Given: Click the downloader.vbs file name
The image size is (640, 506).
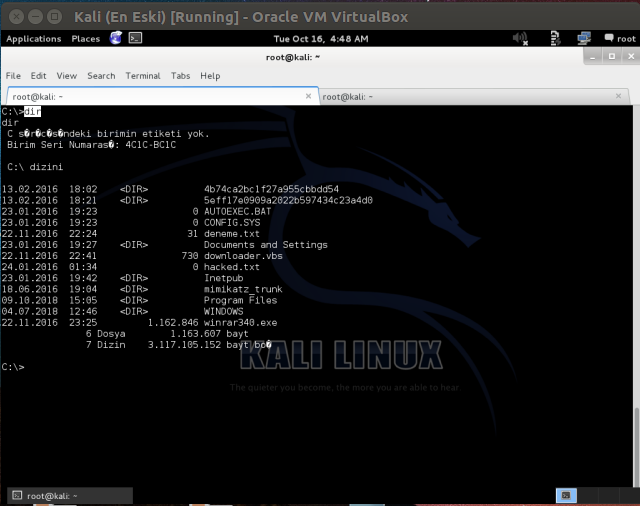Looking at the screenshot, I should click(x=243, y=256).
